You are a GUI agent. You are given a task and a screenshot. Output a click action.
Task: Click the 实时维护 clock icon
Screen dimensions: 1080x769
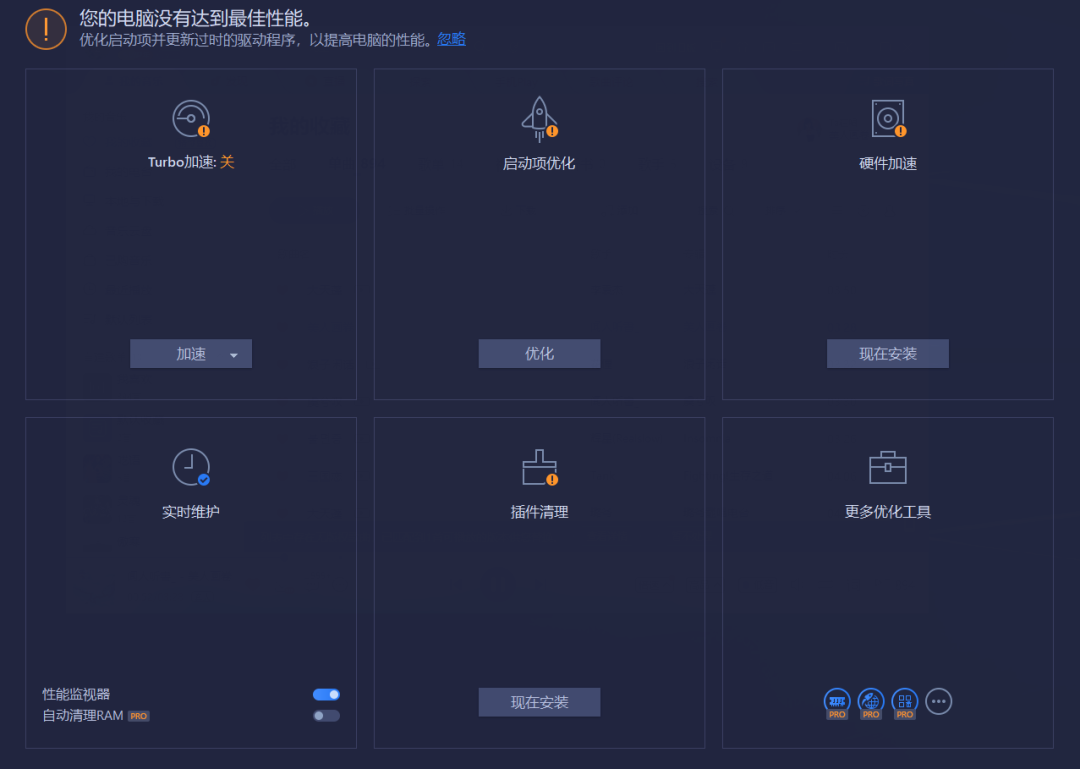pos(191,467)
